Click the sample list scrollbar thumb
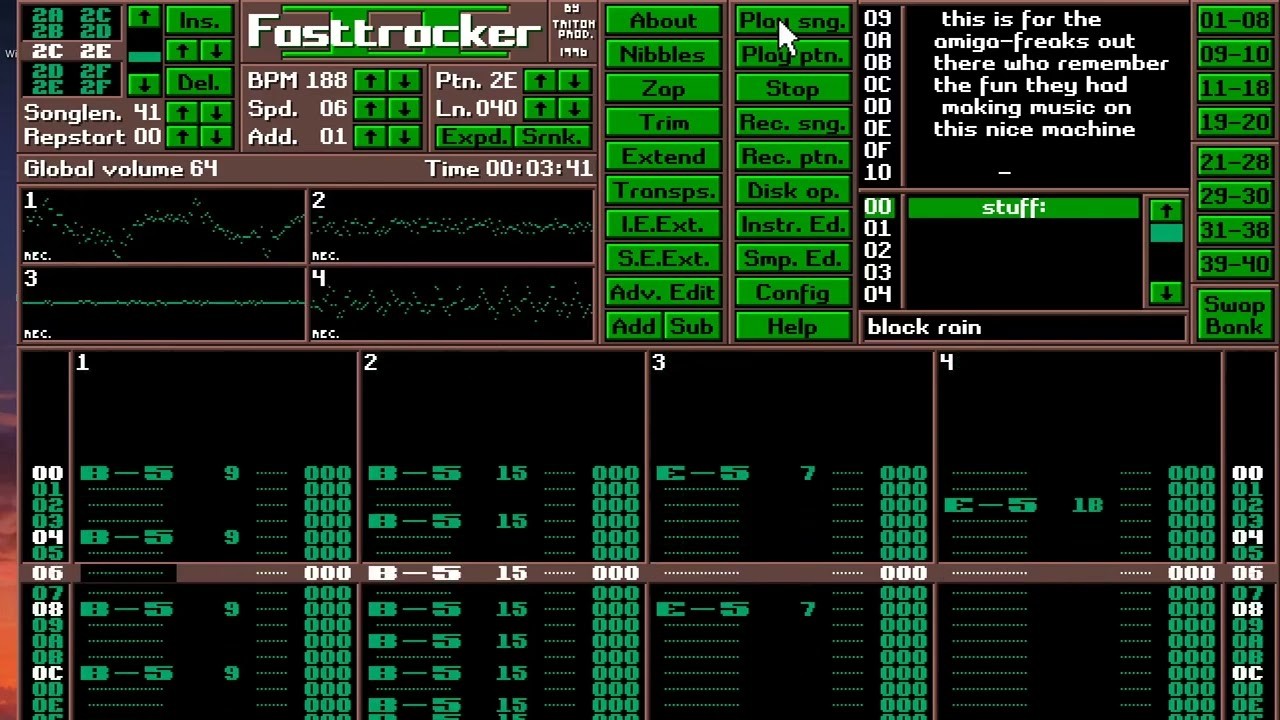The image size is (1280, 720). click(1166, 233)
